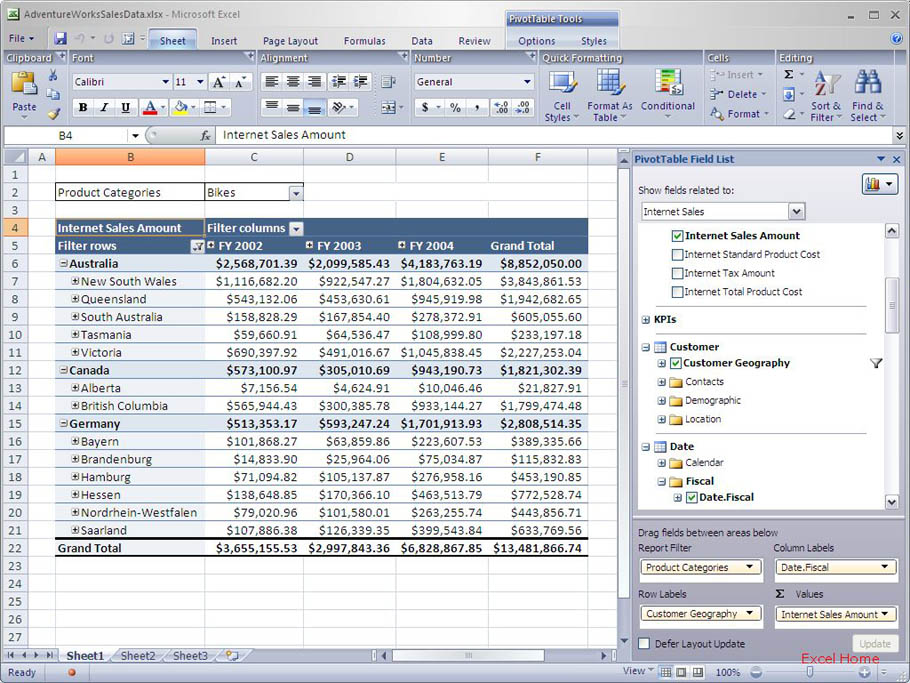Open the font name Calibri dropdown
The image size is (910, 683).
(x=165, y=82)
